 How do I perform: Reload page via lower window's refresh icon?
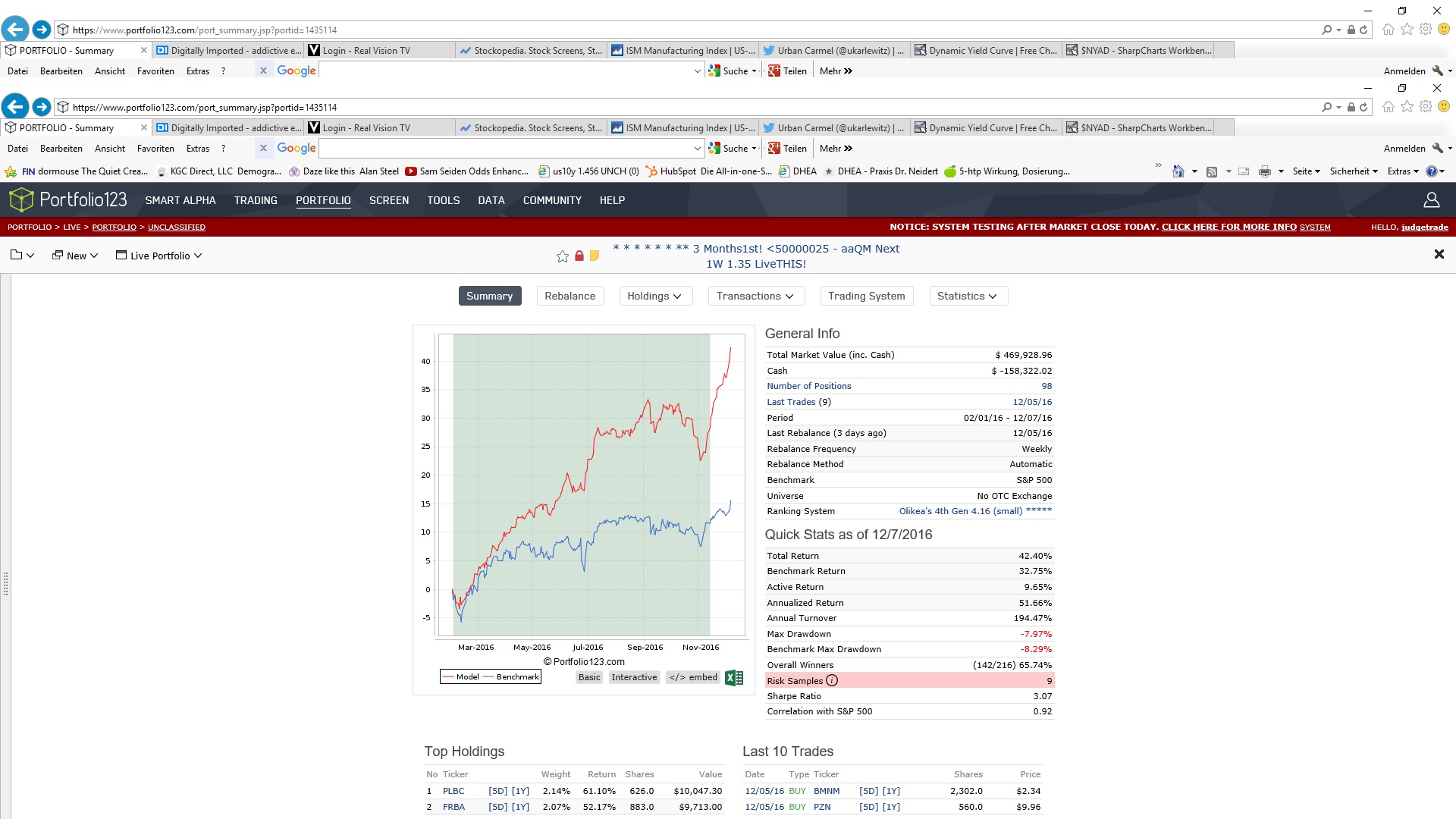coord(1363,107)
